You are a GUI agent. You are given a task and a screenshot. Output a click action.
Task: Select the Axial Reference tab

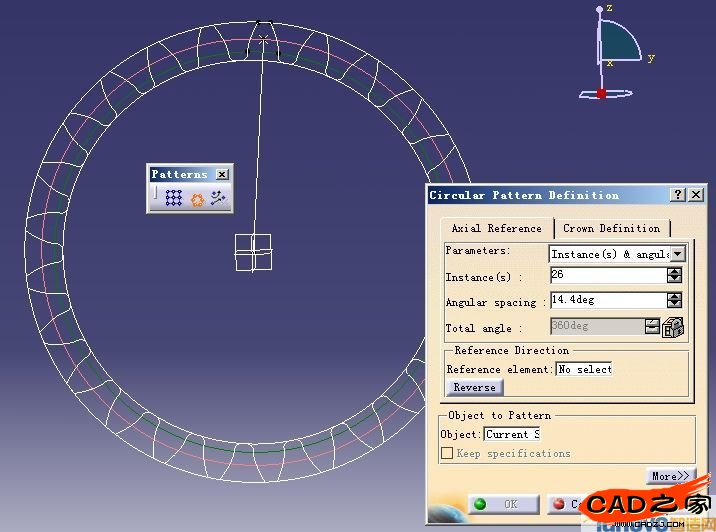[496, 228]
